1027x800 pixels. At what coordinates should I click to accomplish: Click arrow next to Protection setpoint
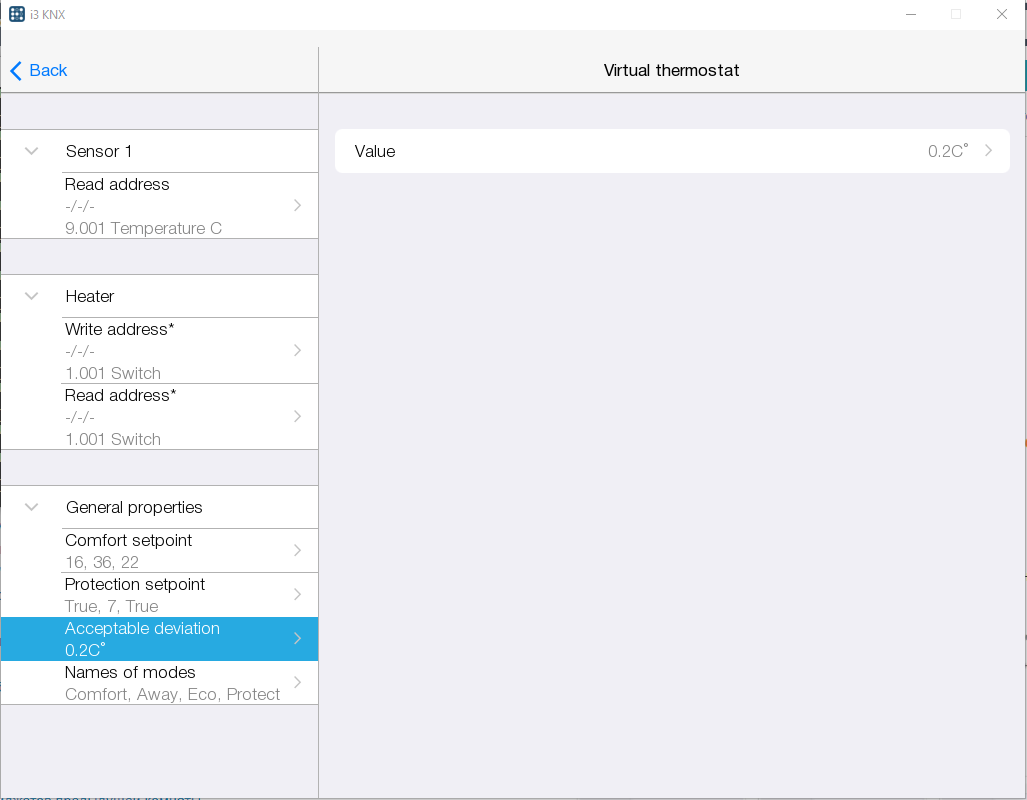click(297, 594)
